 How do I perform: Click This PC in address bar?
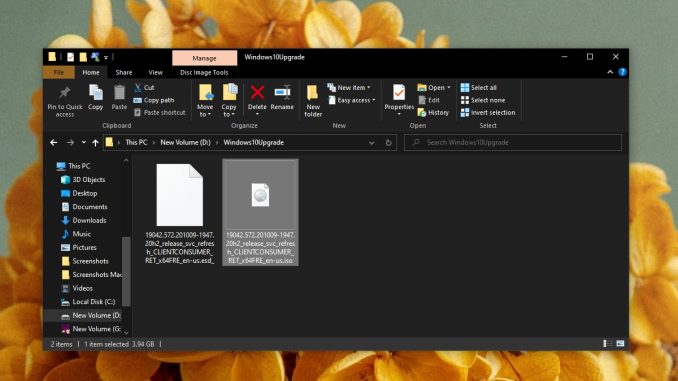136,143
